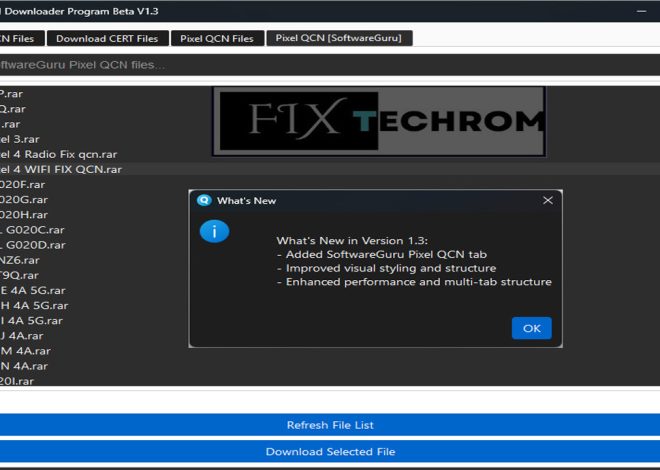Click the search SoftwareGuru Pixel QCN files field

pyautogui.click(x=330, y=65)
